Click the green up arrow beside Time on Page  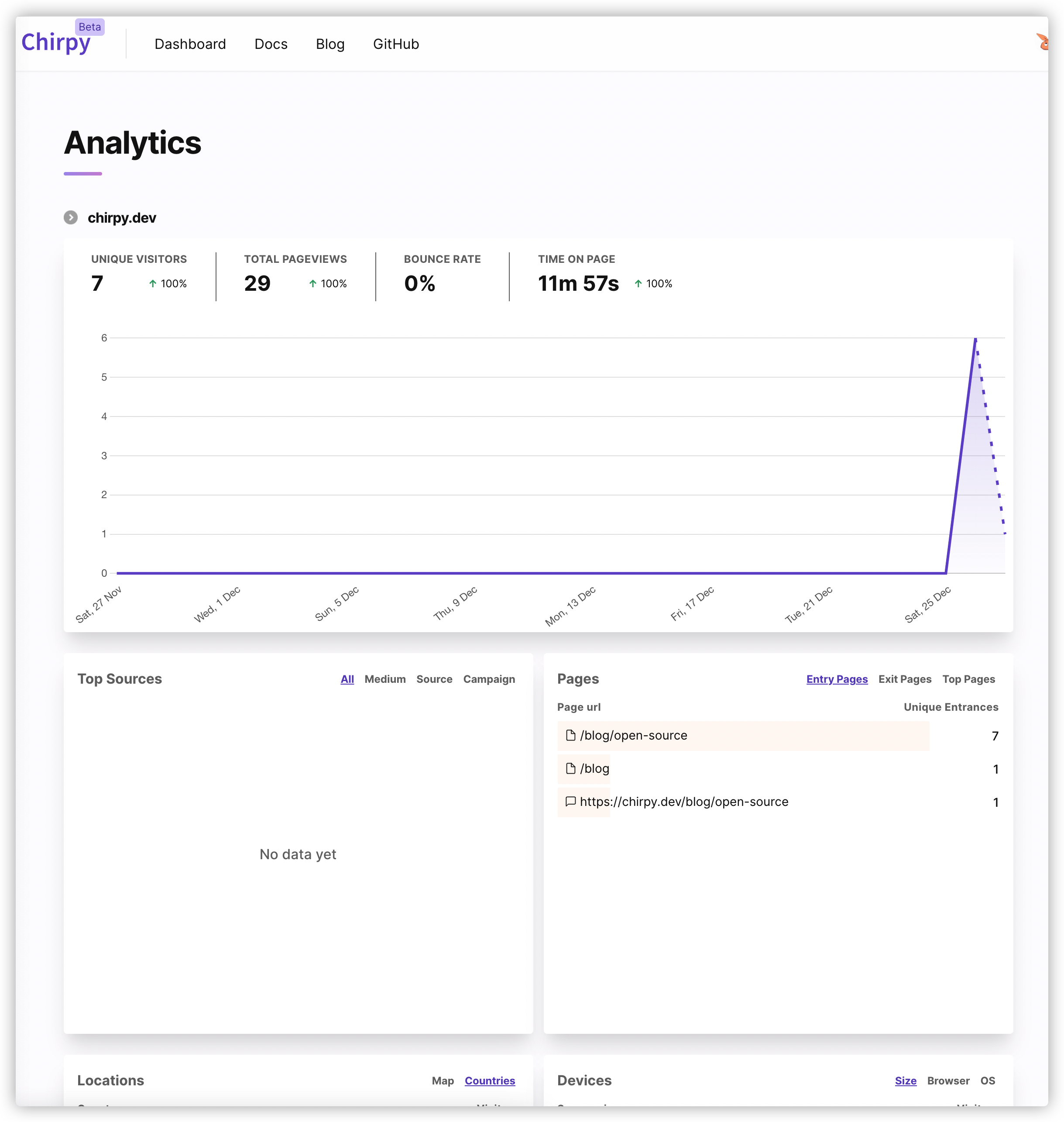tap(638, 284)
